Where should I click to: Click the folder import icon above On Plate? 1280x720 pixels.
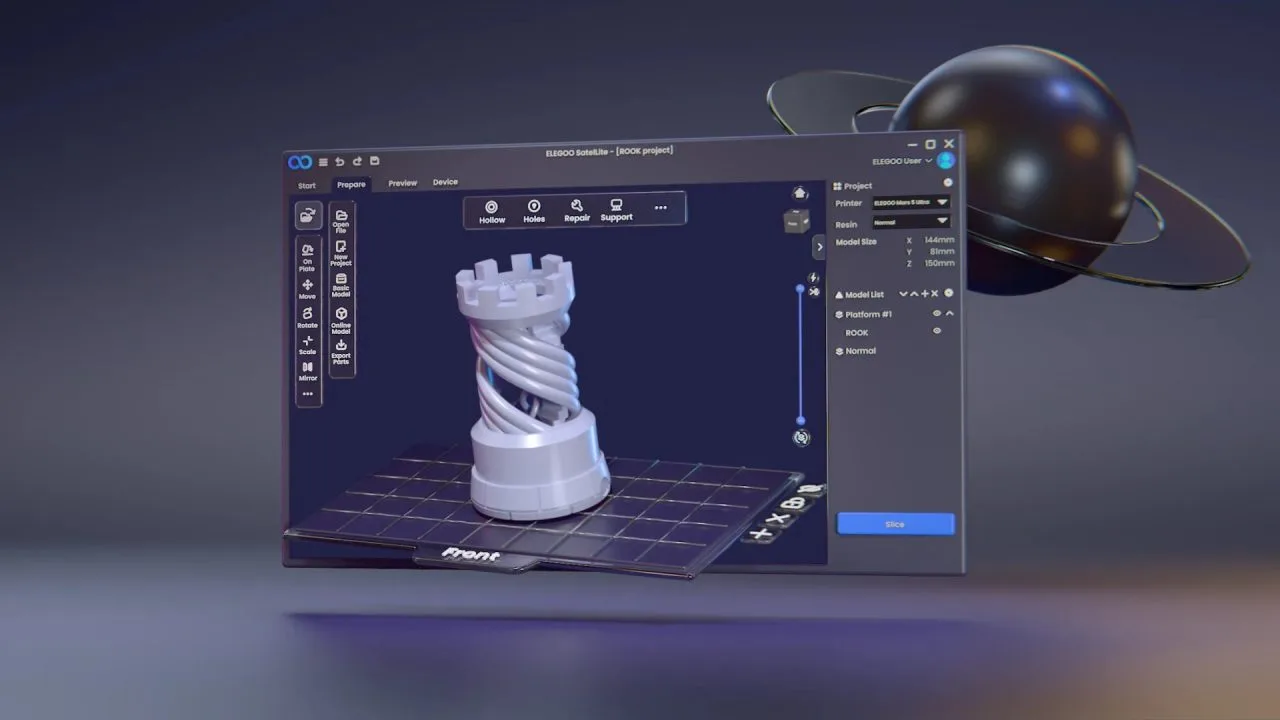click(x=308, y=215)
